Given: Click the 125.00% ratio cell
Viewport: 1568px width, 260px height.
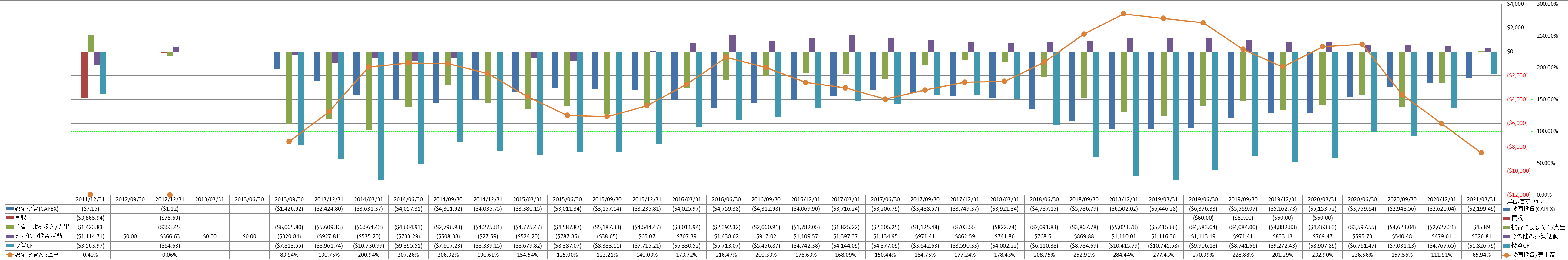Looking at the screenshot, I should [x=567, y=255].
